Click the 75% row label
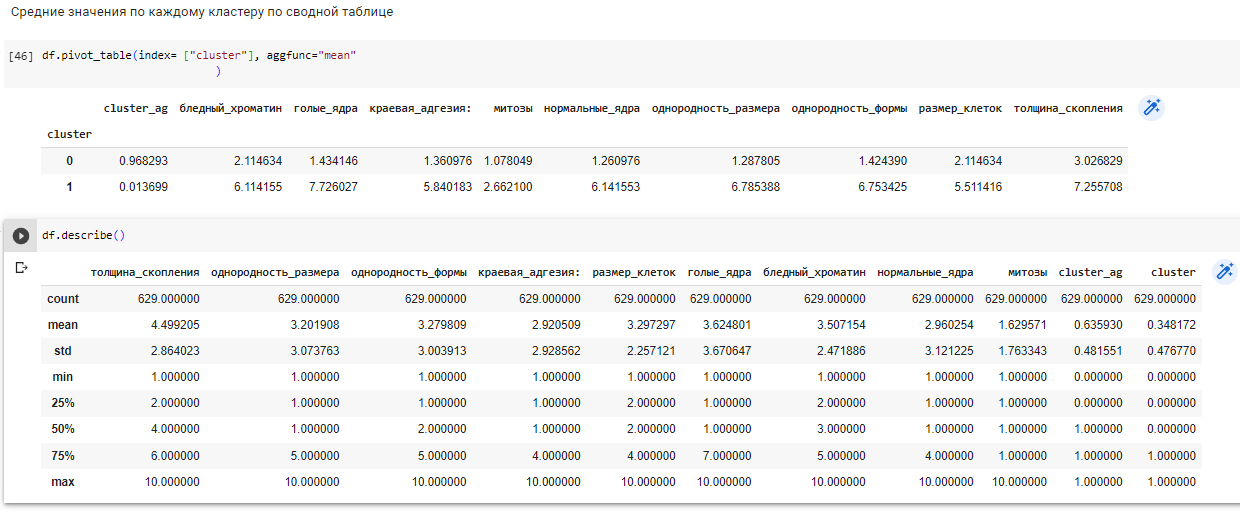 tap(65, 455)
